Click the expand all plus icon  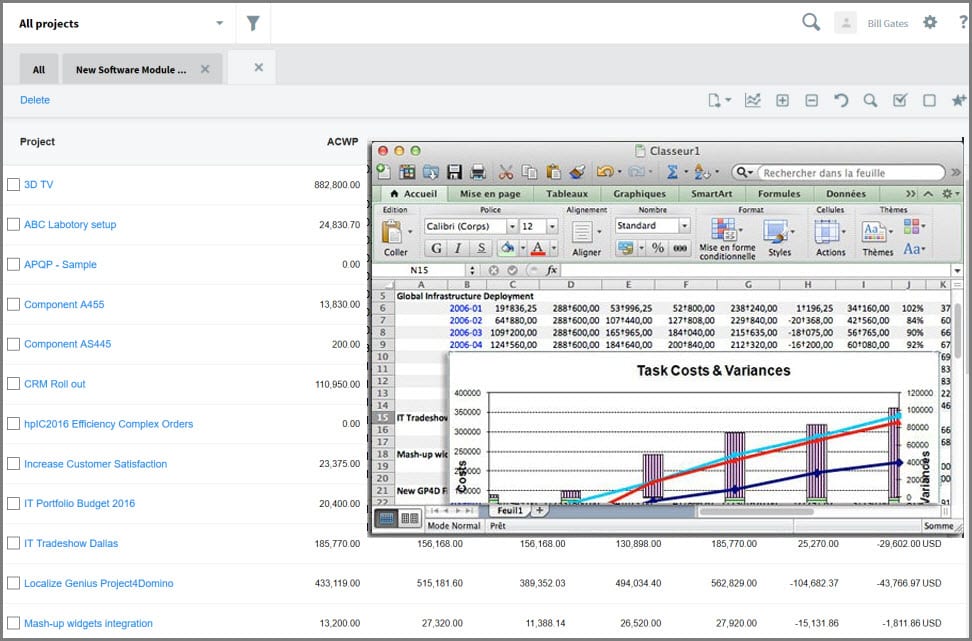pos(782,100)
